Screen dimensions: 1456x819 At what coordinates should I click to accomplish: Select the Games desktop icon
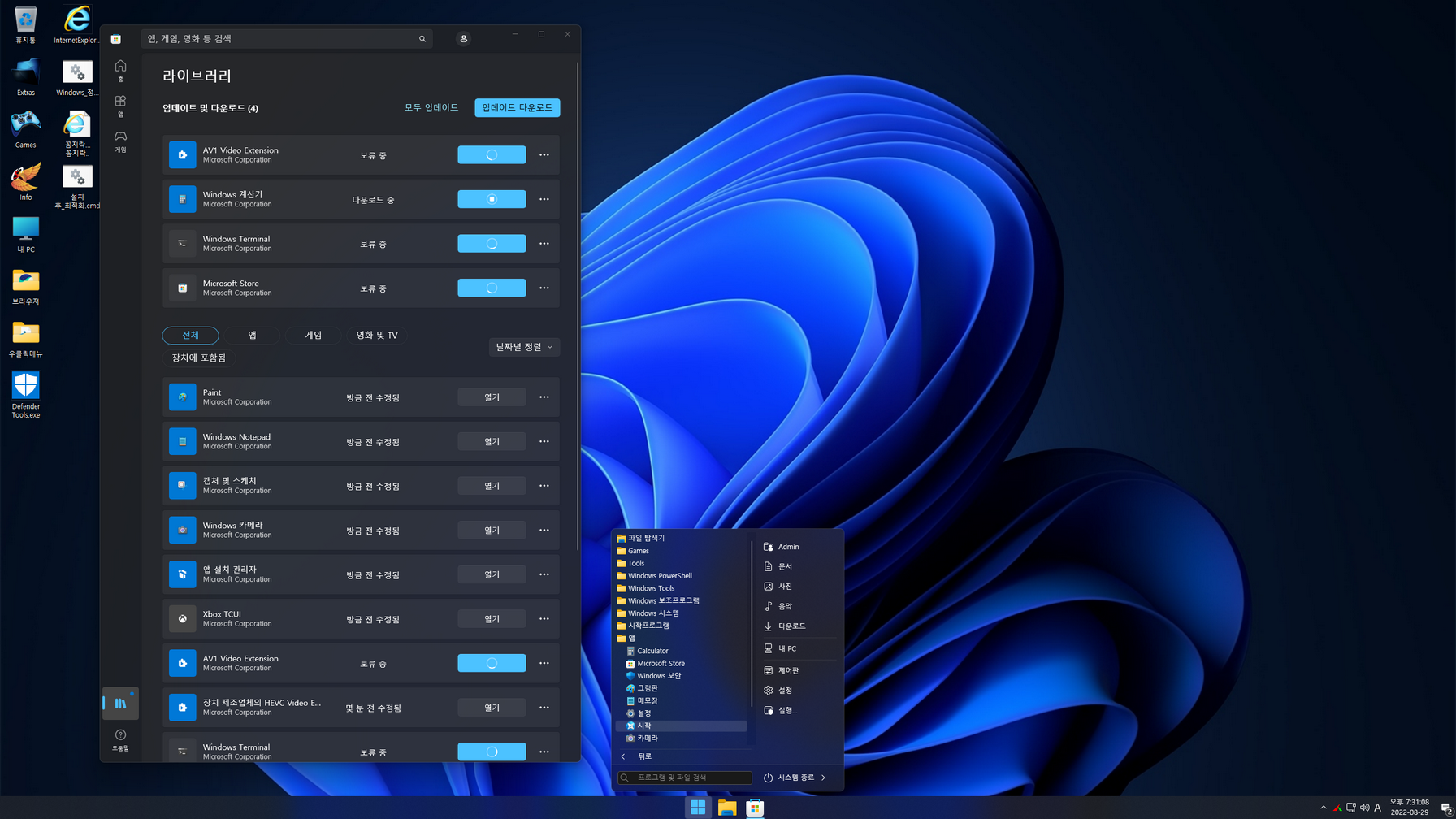(x=26, y=130)
